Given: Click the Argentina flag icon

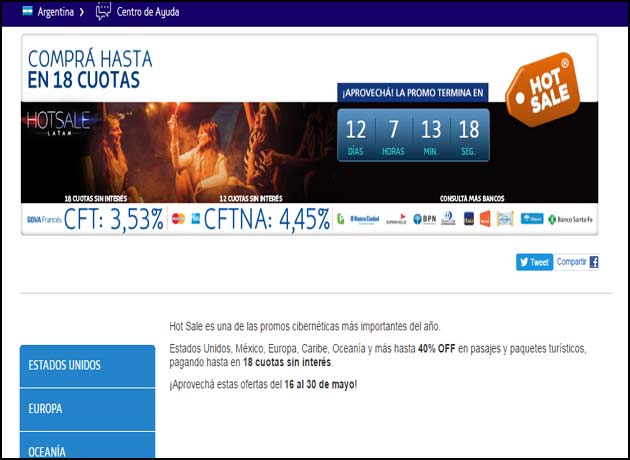Looking at the screenshot, I should [27, 12].
